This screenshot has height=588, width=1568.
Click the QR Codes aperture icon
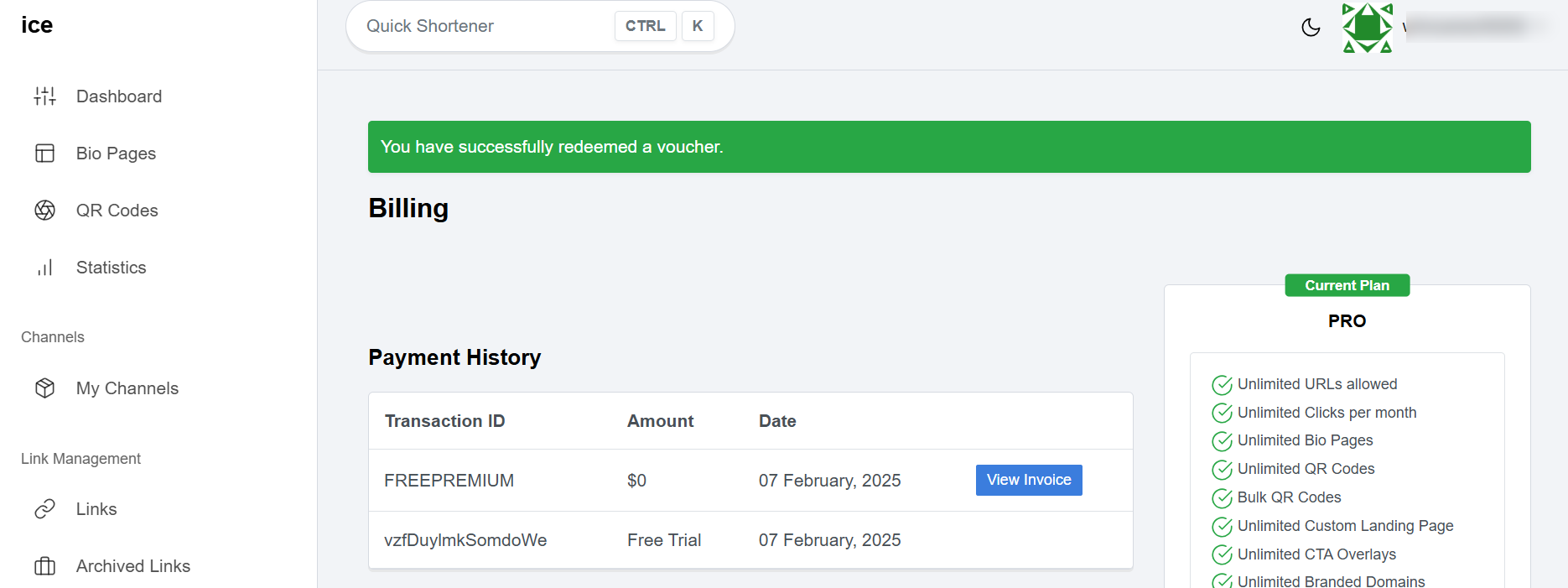click(x=44, y=211)
